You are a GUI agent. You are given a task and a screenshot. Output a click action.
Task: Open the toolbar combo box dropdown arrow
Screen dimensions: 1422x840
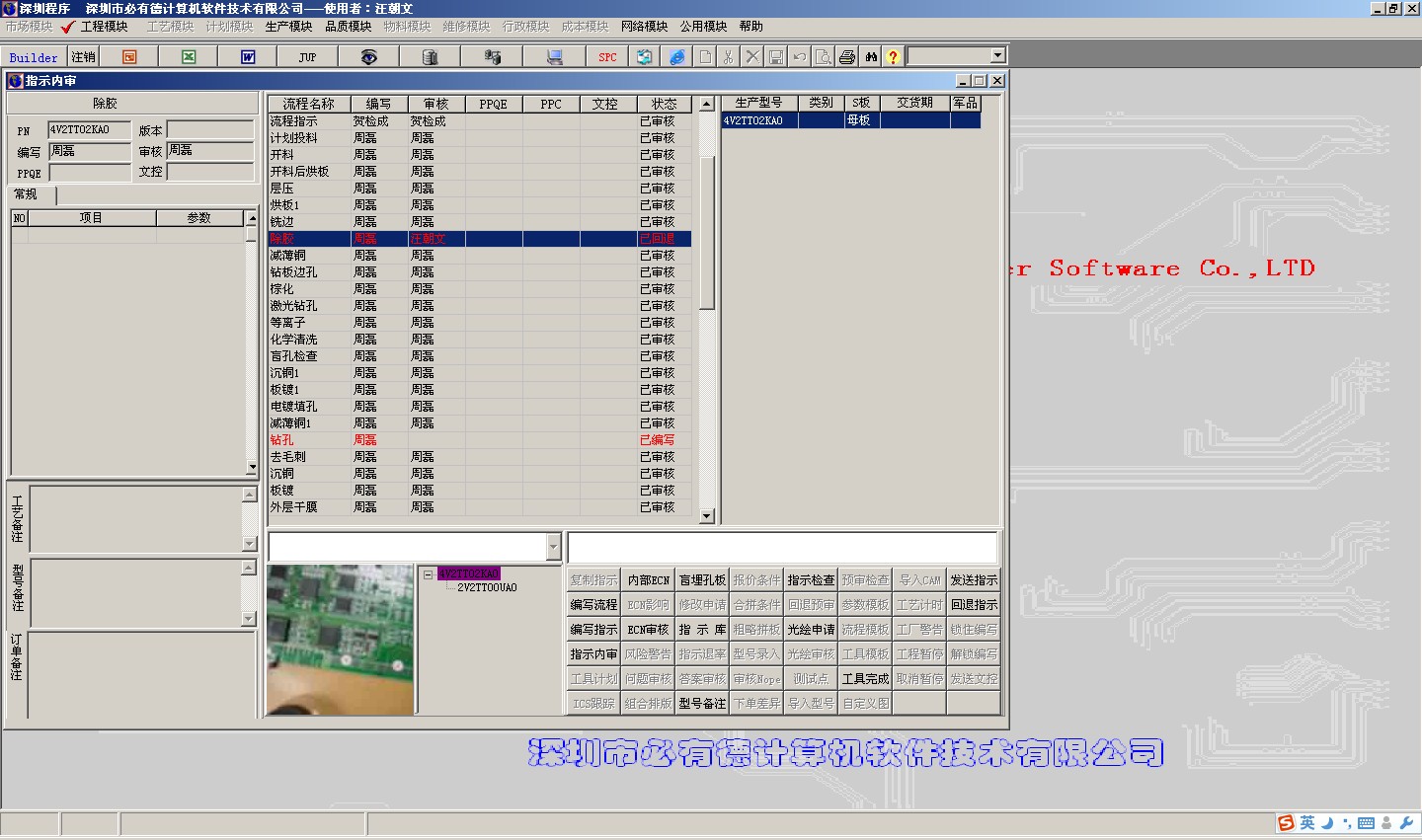pyautogui.click(x=997, y=56)
